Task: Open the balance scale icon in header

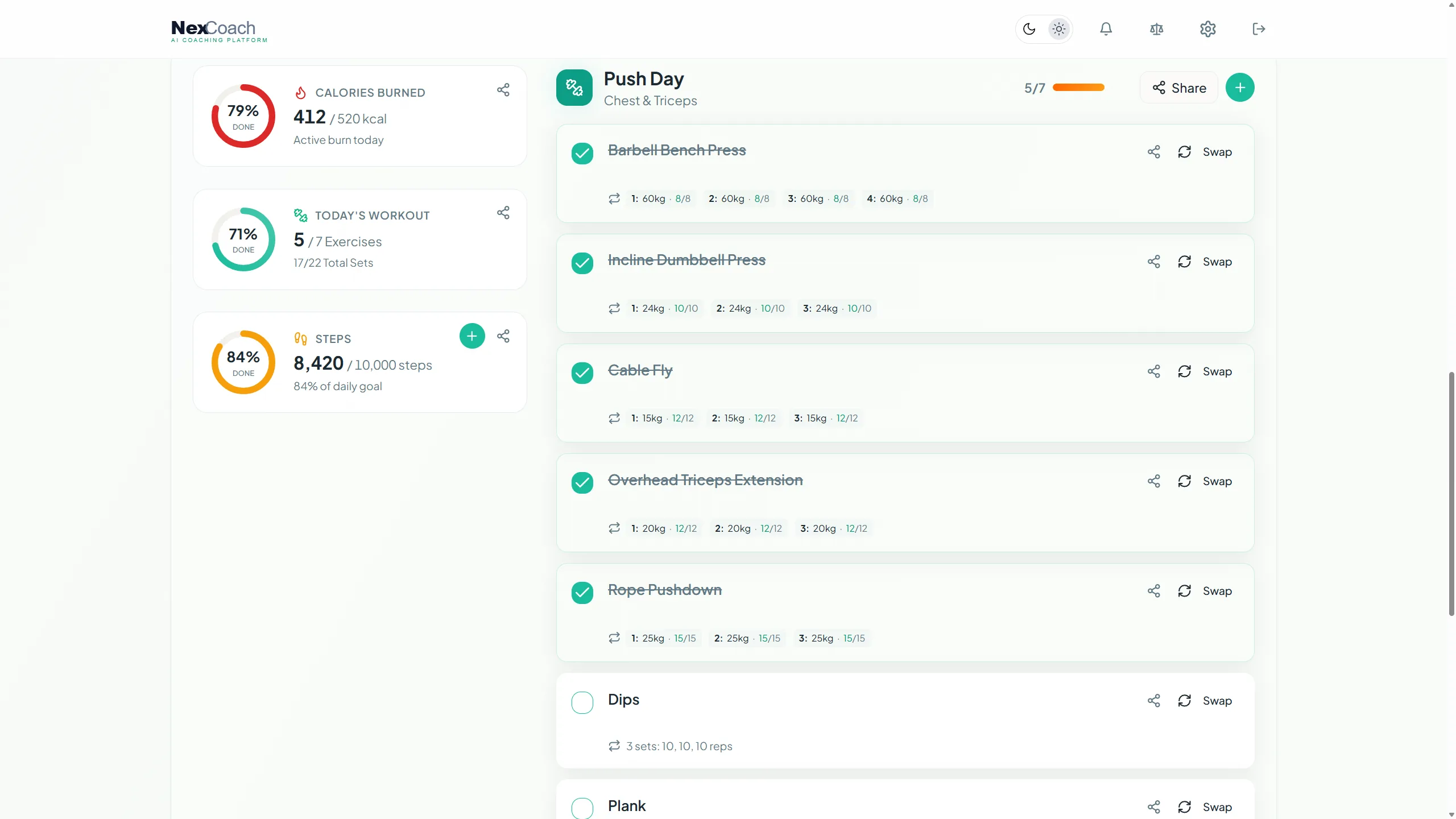Action: (x=1156, y=29)
